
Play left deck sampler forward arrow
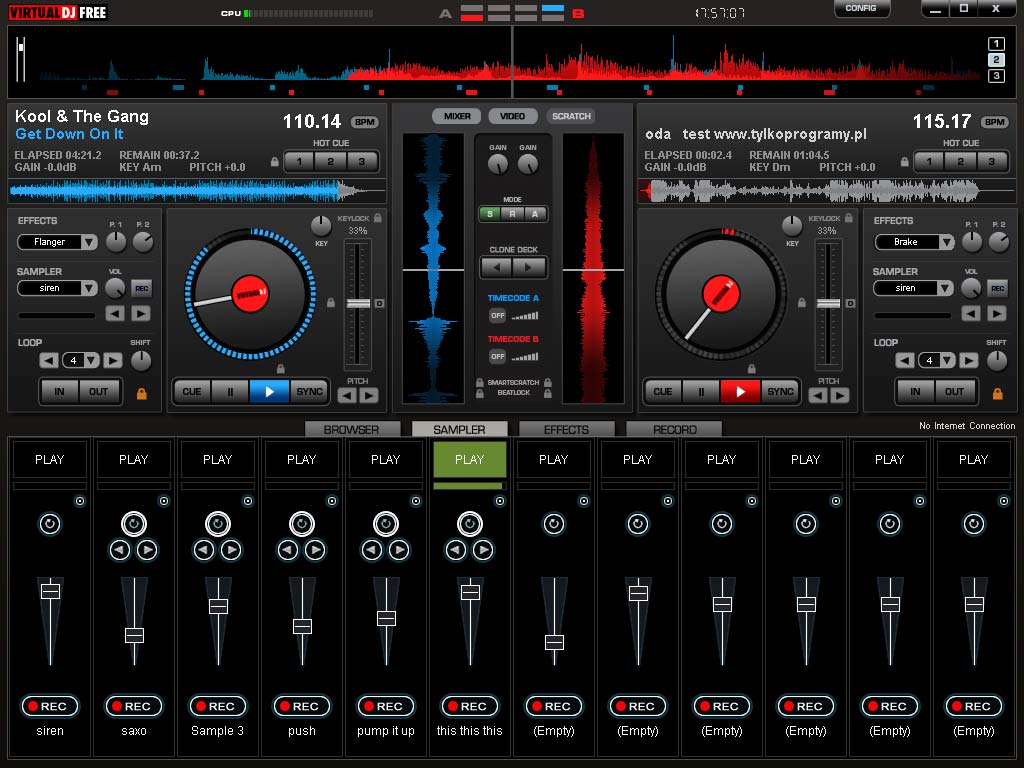140,314
